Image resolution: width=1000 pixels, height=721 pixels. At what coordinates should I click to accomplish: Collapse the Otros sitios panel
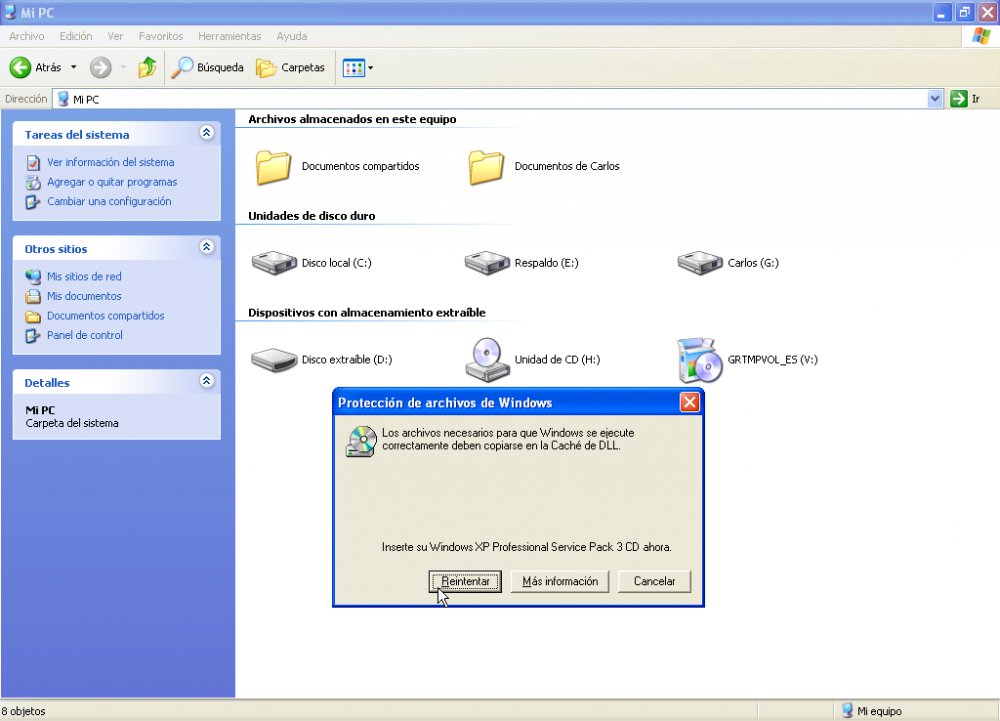coord(206,247)
